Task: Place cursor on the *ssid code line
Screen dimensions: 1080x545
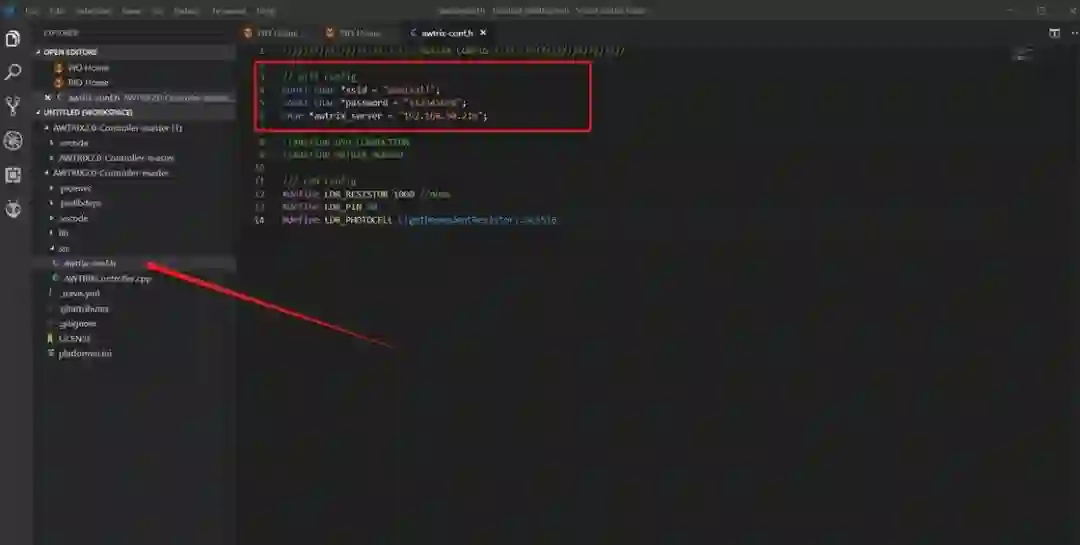Action: click(360, 90)
